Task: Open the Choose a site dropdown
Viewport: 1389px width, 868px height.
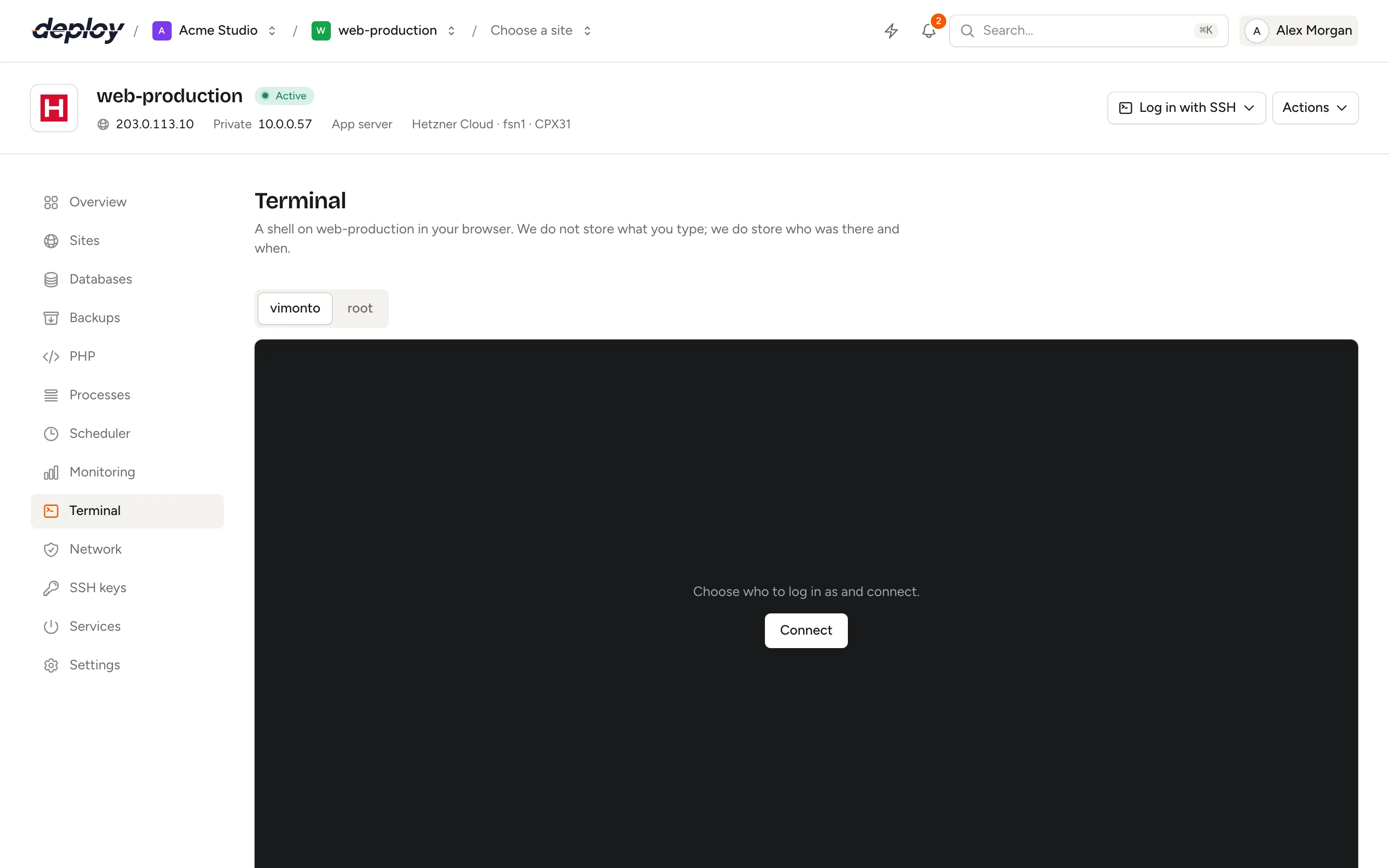Action: tap(541, 30)
